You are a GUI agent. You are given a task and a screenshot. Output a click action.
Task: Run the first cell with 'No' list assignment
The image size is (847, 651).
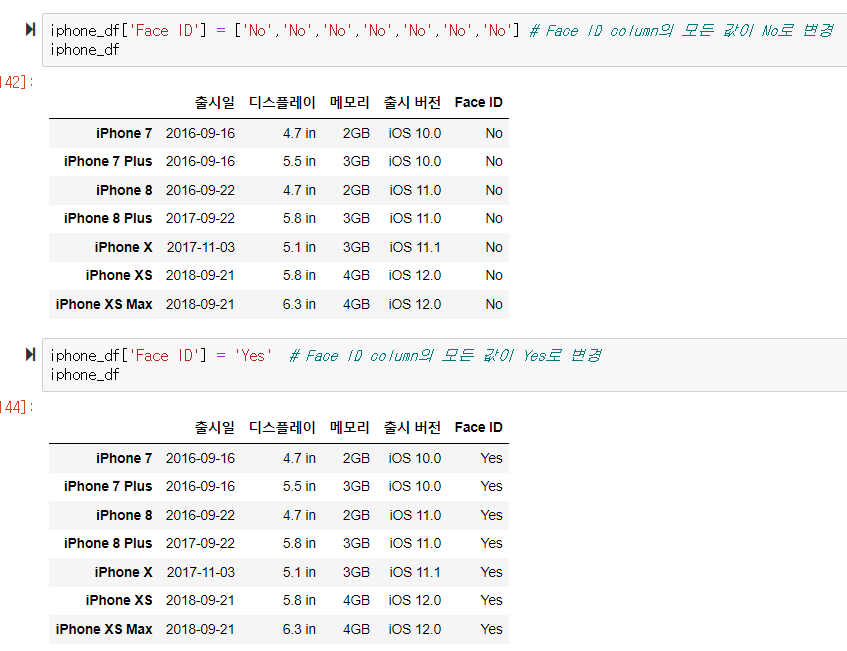(x=31, y=29)
